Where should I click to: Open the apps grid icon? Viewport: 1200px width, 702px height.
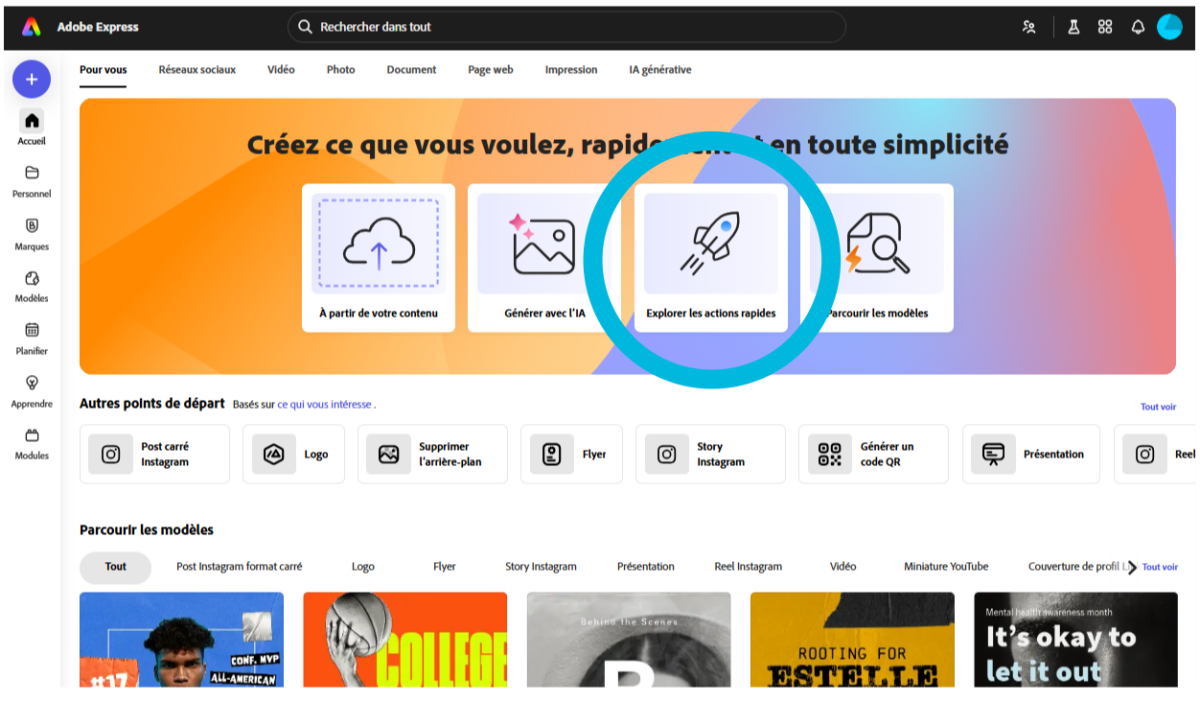[1105, 27]
